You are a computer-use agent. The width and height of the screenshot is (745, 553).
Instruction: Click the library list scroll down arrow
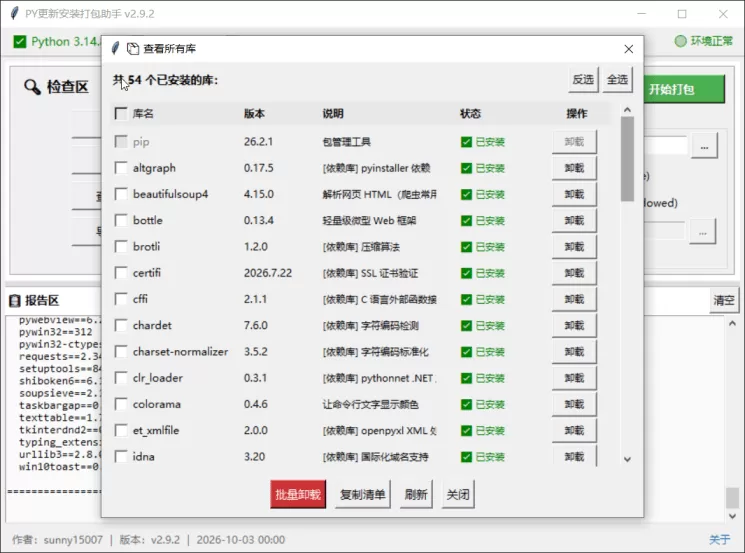[627, 459]
